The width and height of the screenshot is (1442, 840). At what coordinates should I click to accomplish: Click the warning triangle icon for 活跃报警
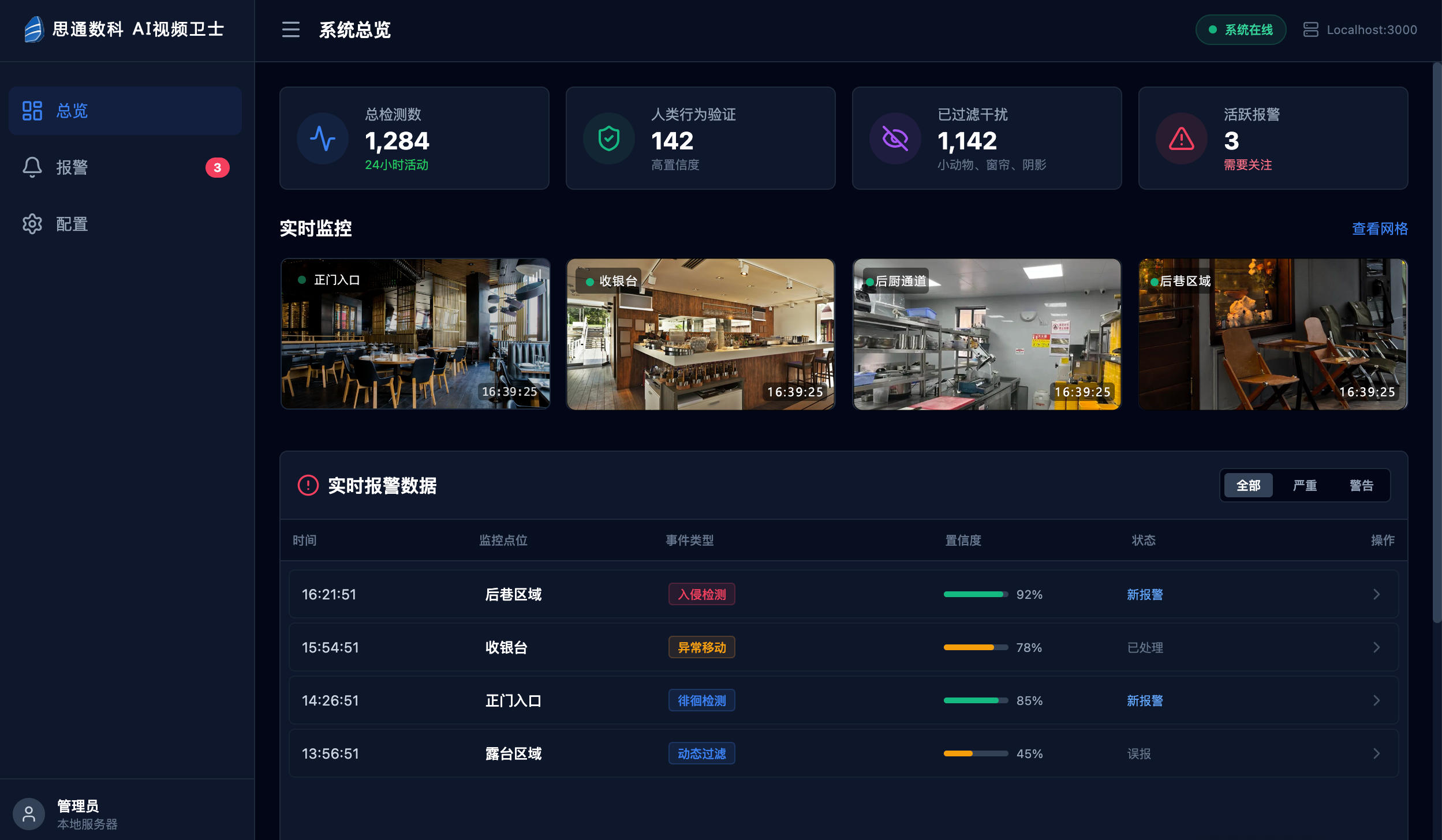coord(1181,139)
